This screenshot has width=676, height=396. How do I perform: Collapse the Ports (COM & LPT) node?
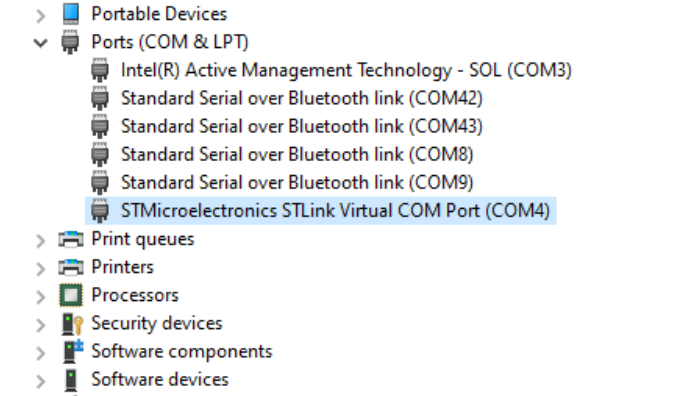tap(41, 43)
